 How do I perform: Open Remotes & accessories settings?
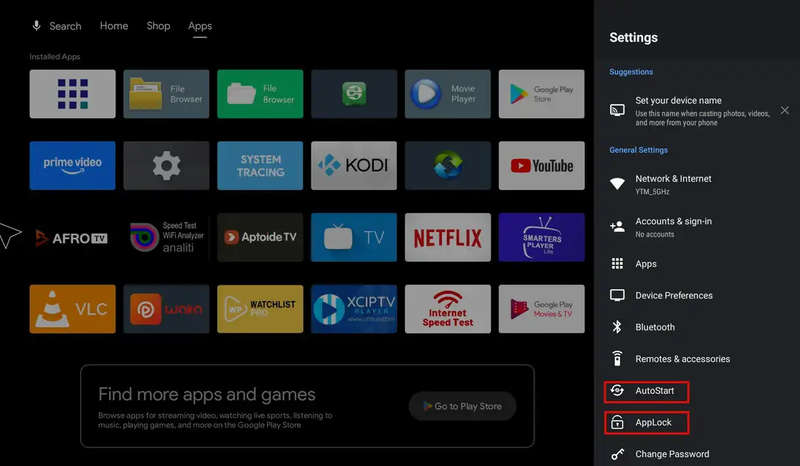697,359
